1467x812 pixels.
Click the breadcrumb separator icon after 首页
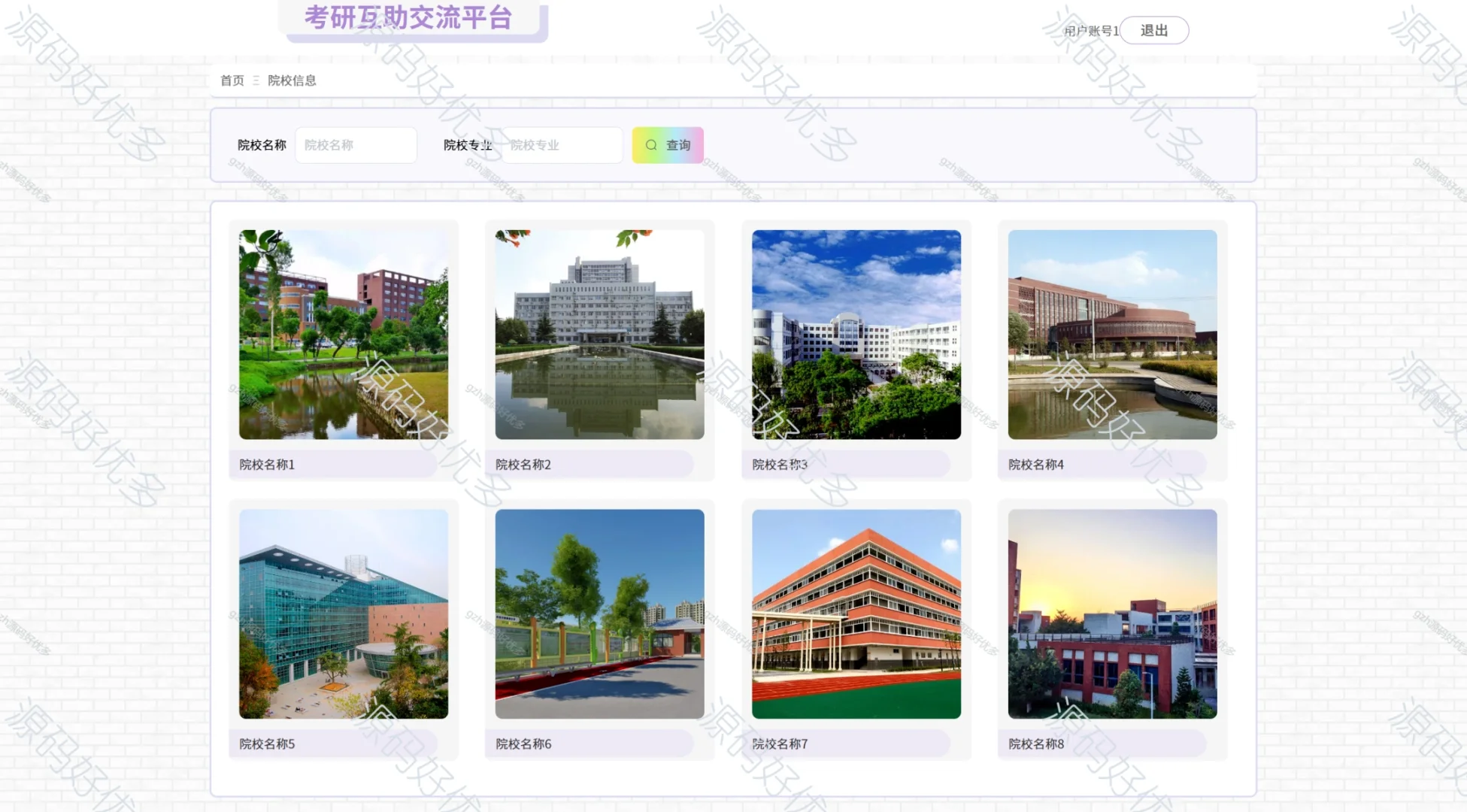coord(255,80)
